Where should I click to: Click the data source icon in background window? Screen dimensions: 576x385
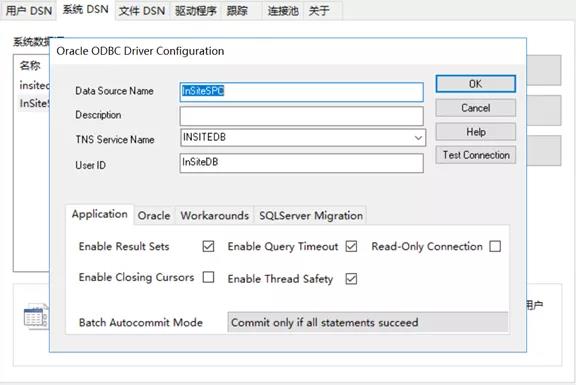[36, 316]
